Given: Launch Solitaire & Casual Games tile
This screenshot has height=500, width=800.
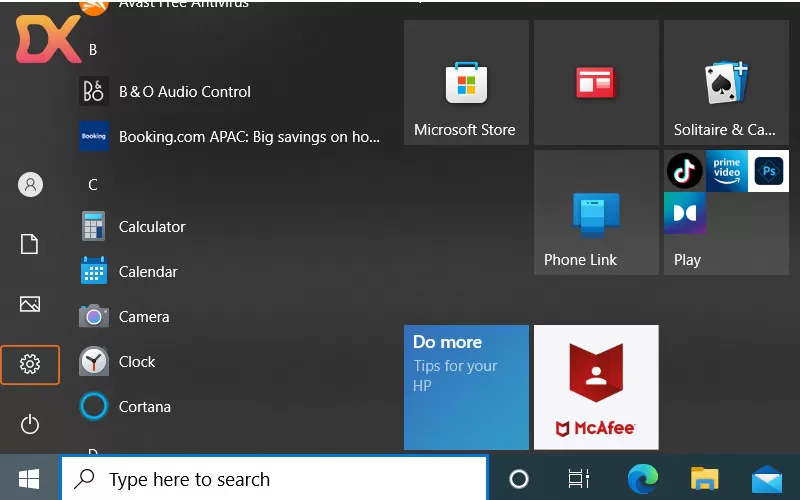Looking at the screenshot, I should tap(726, 83).
